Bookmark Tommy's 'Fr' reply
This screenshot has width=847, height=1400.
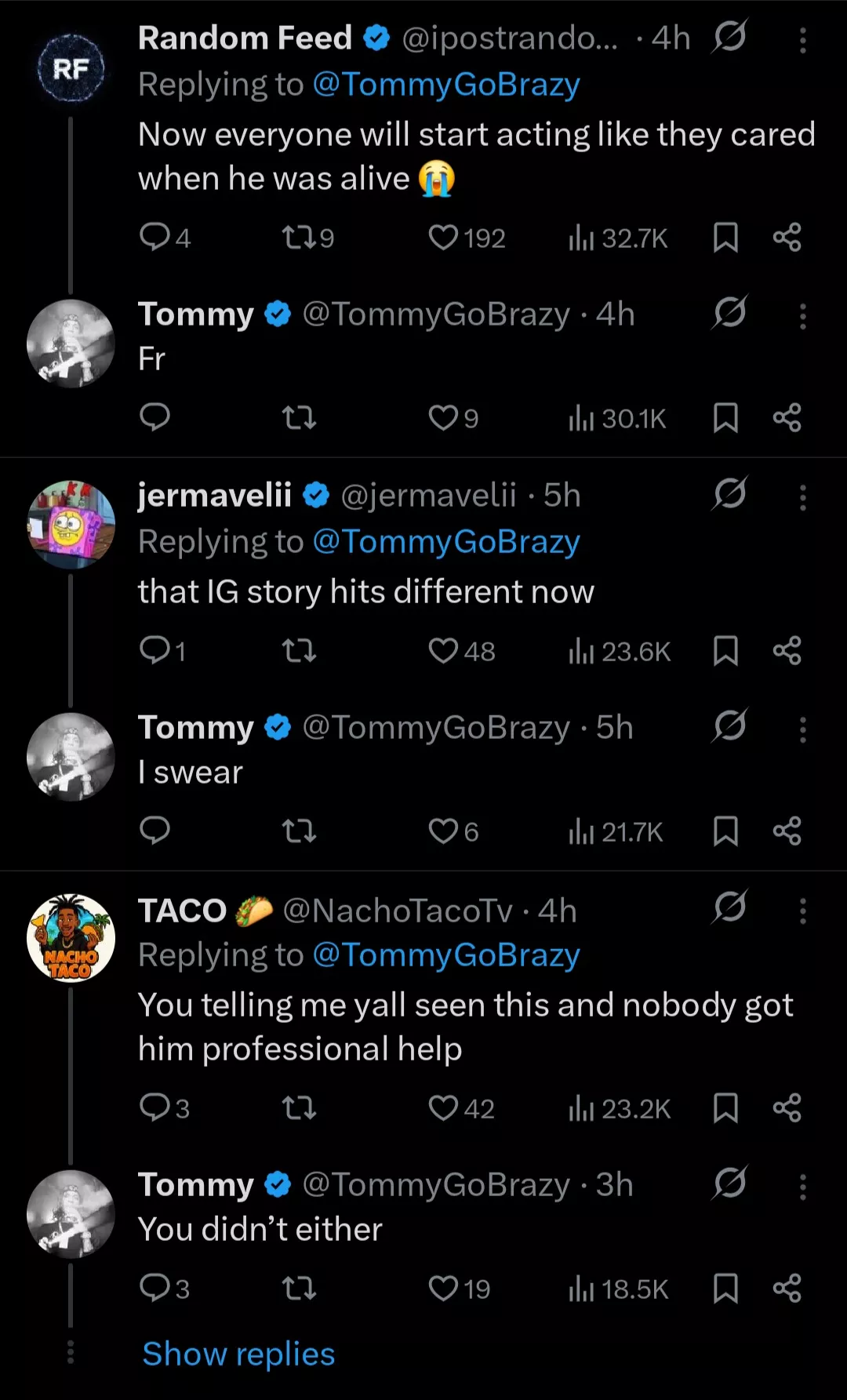pyautogui.click(x=725, y=417)
